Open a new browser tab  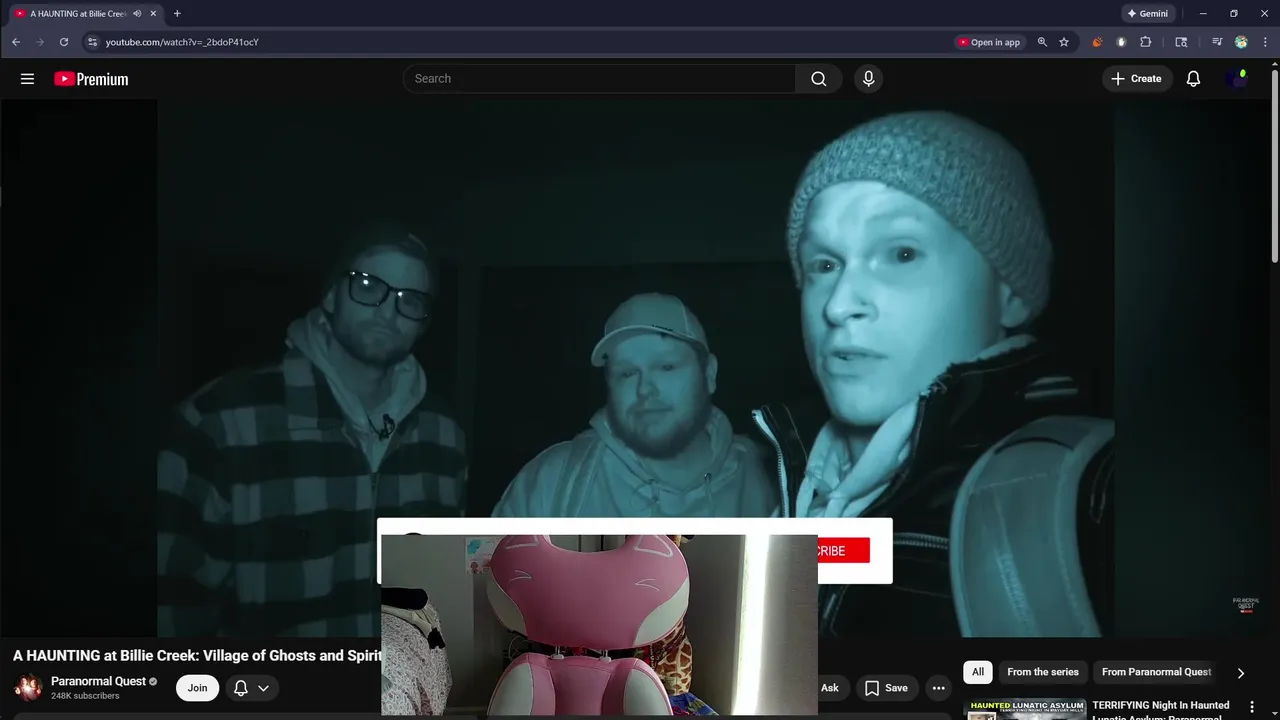pos(177,14)
